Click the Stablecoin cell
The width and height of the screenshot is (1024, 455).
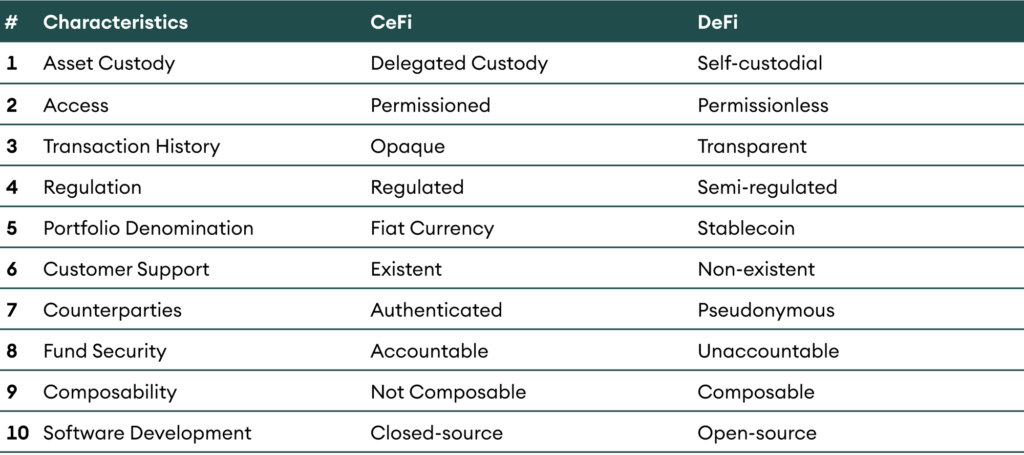pos(746,228)
